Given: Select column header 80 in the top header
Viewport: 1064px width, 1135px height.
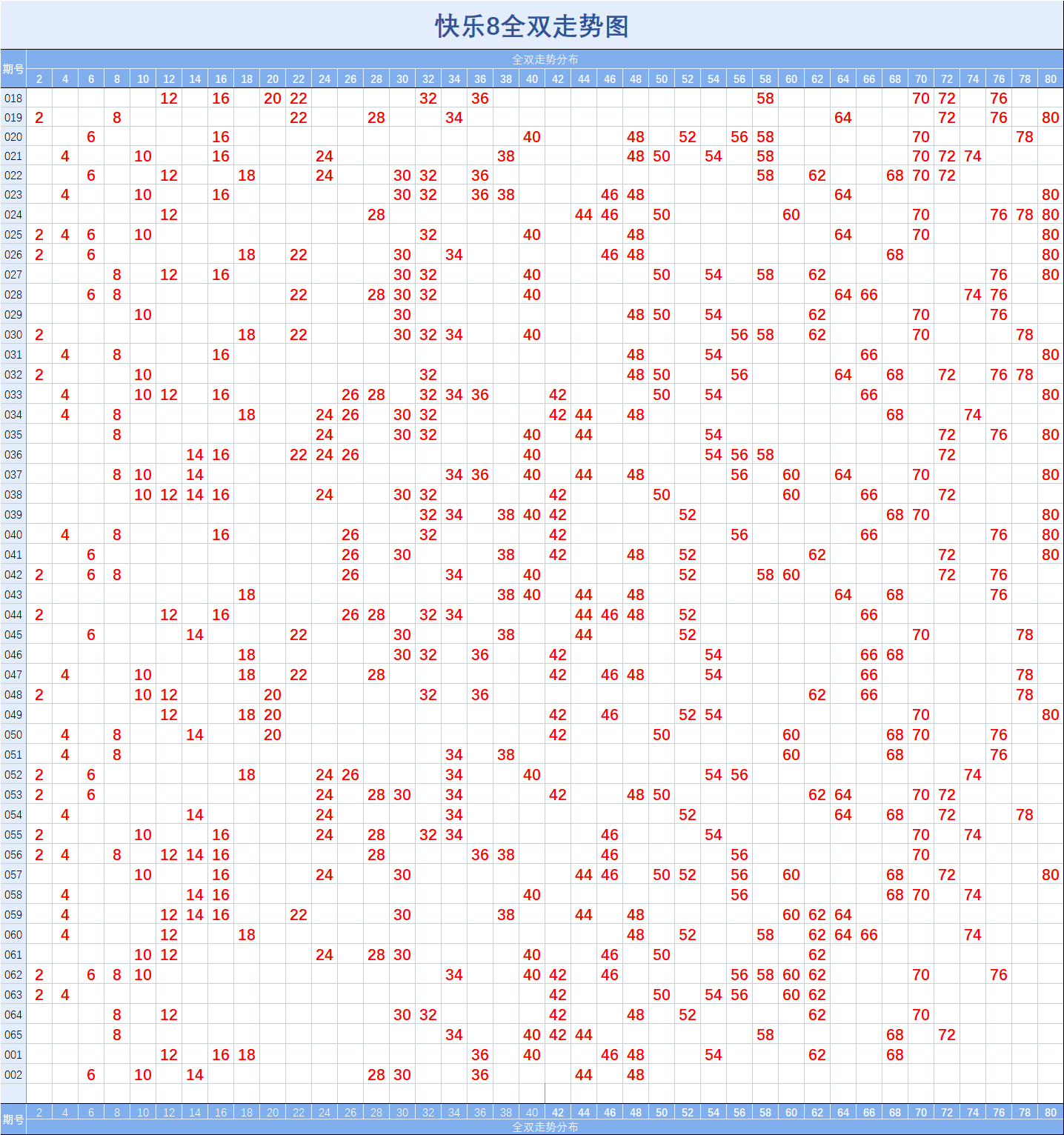Looking at the screenshot, I should pyautogui.click(x=1051, y=79).
